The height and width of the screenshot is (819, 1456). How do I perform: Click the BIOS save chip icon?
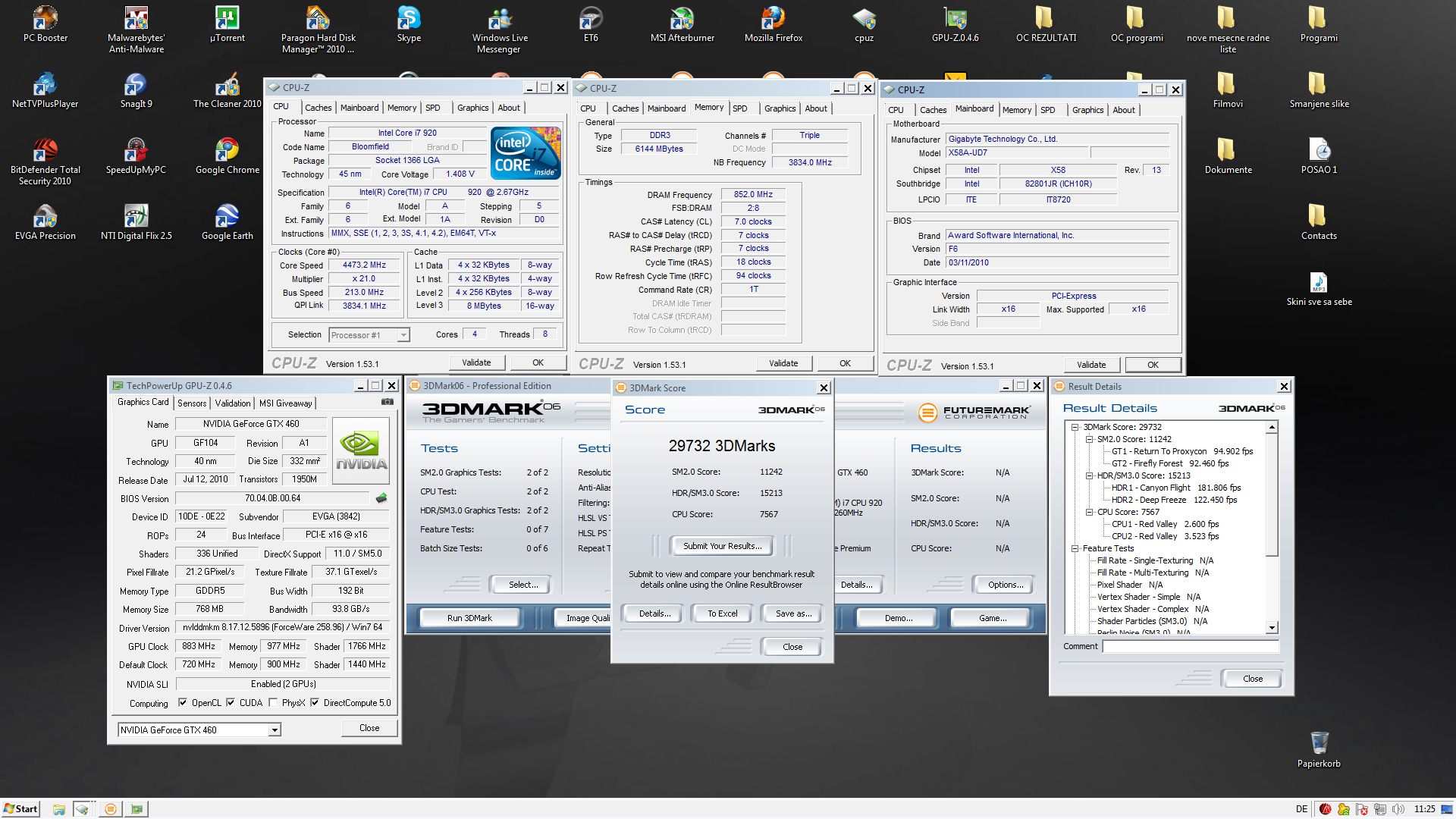click(381, 498)
